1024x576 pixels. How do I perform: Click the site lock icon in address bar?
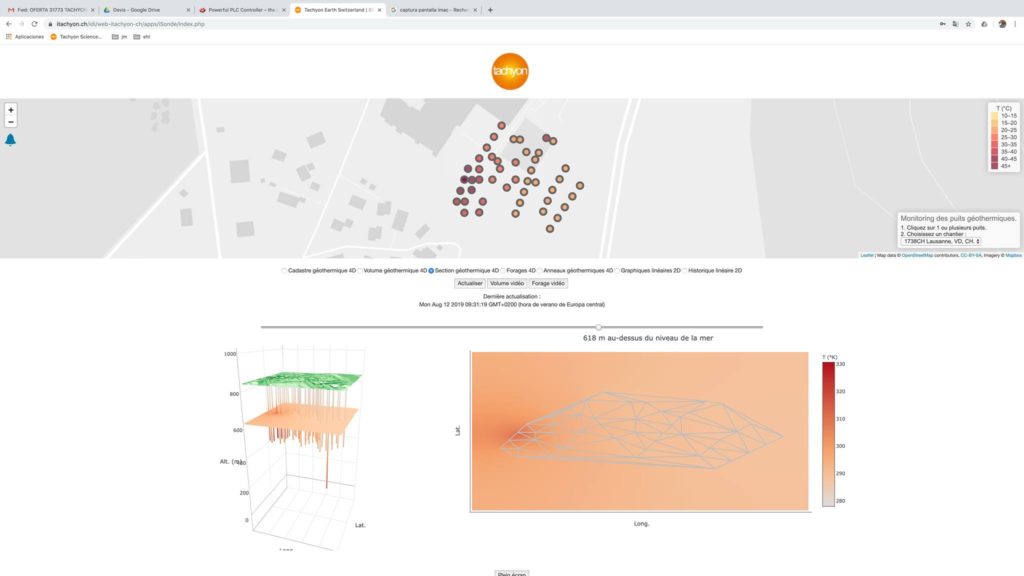[50, 24]
